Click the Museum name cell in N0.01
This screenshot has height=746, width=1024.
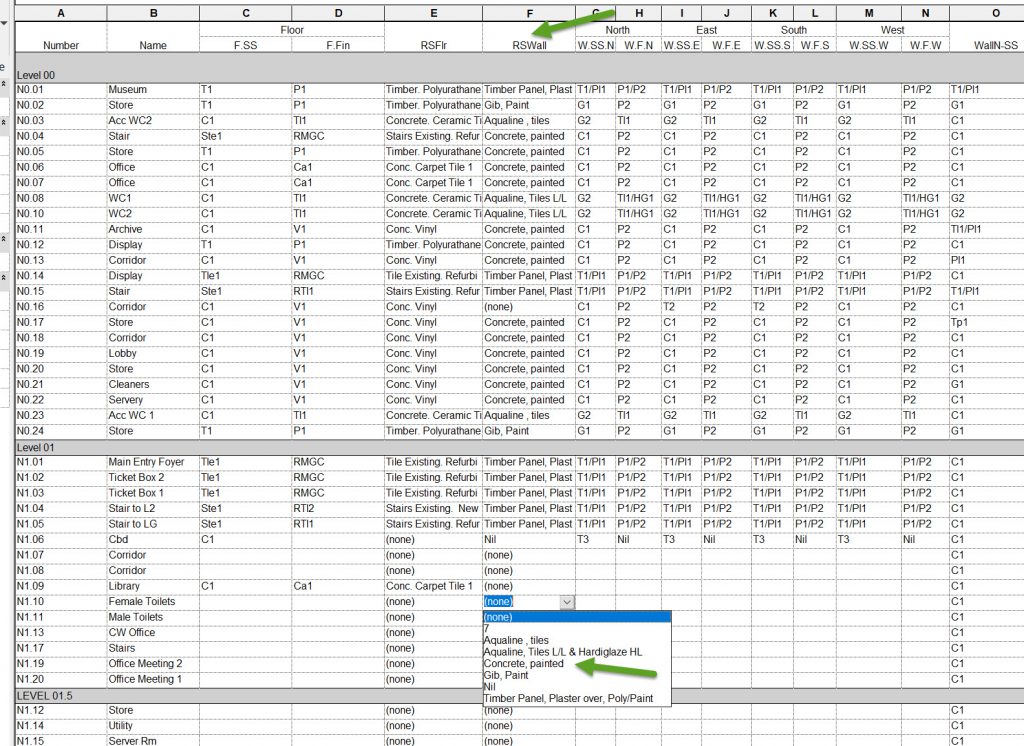(153, 90)
